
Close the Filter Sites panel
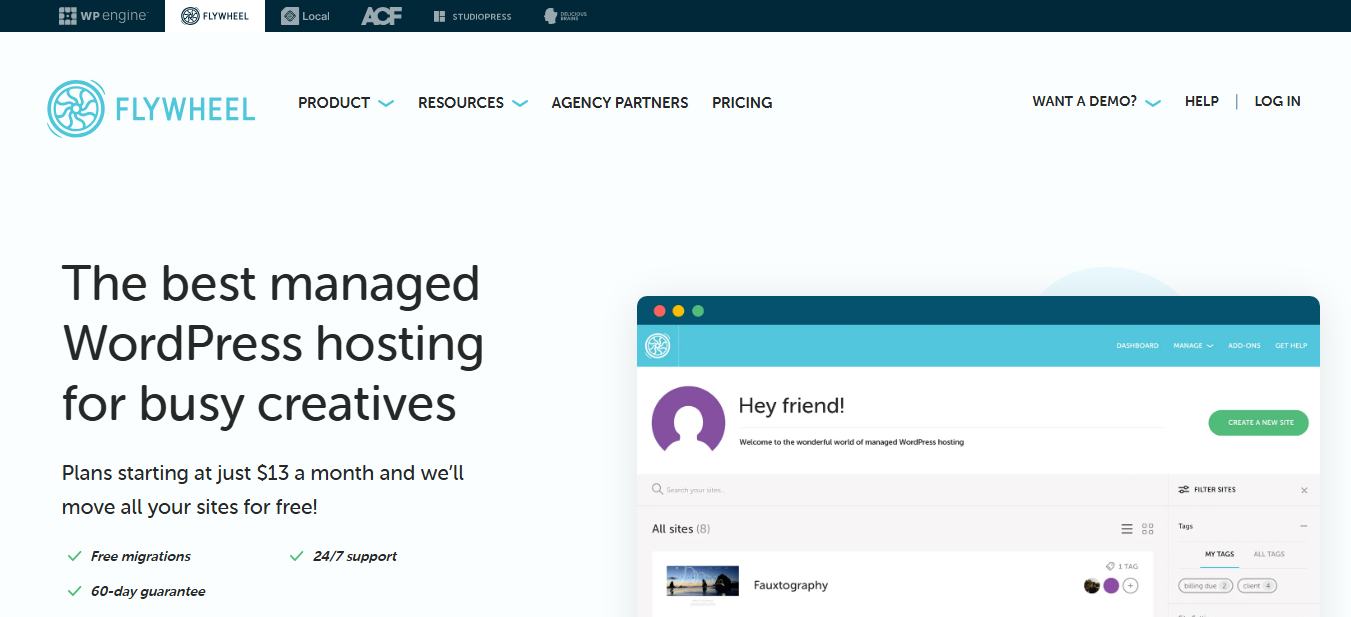[x=1304, y=490]
